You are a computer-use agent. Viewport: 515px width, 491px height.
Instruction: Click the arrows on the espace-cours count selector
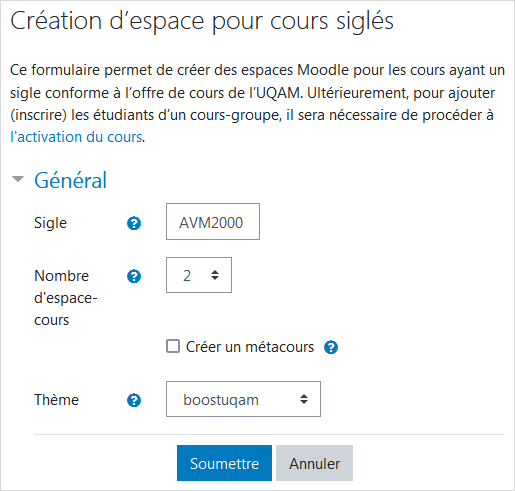pyautogui.click(x=215, y=275)
